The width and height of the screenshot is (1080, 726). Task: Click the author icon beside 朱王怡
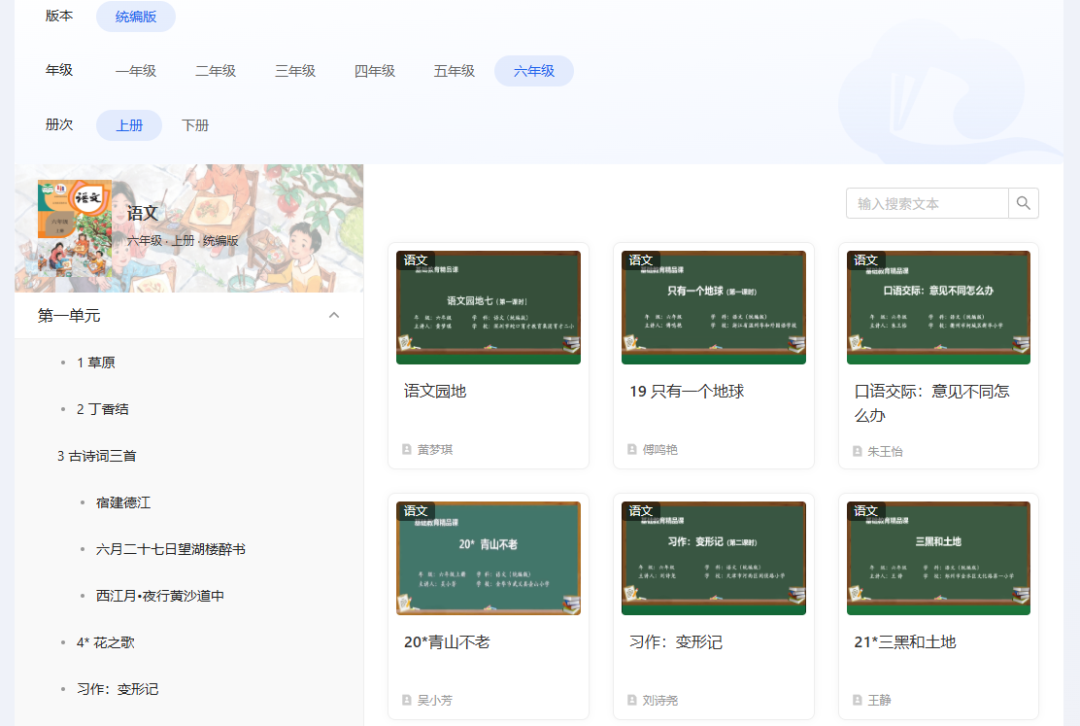(857, 449)
